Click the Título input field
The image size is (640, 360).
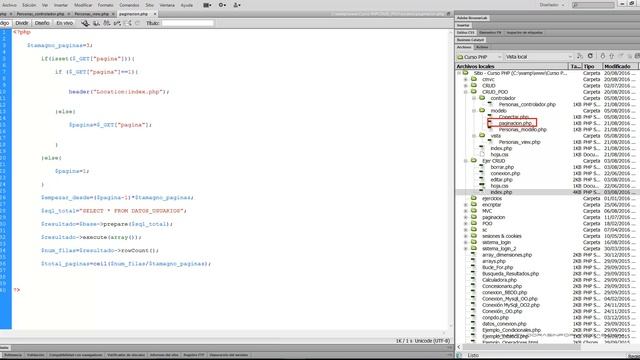pos(188,23)
